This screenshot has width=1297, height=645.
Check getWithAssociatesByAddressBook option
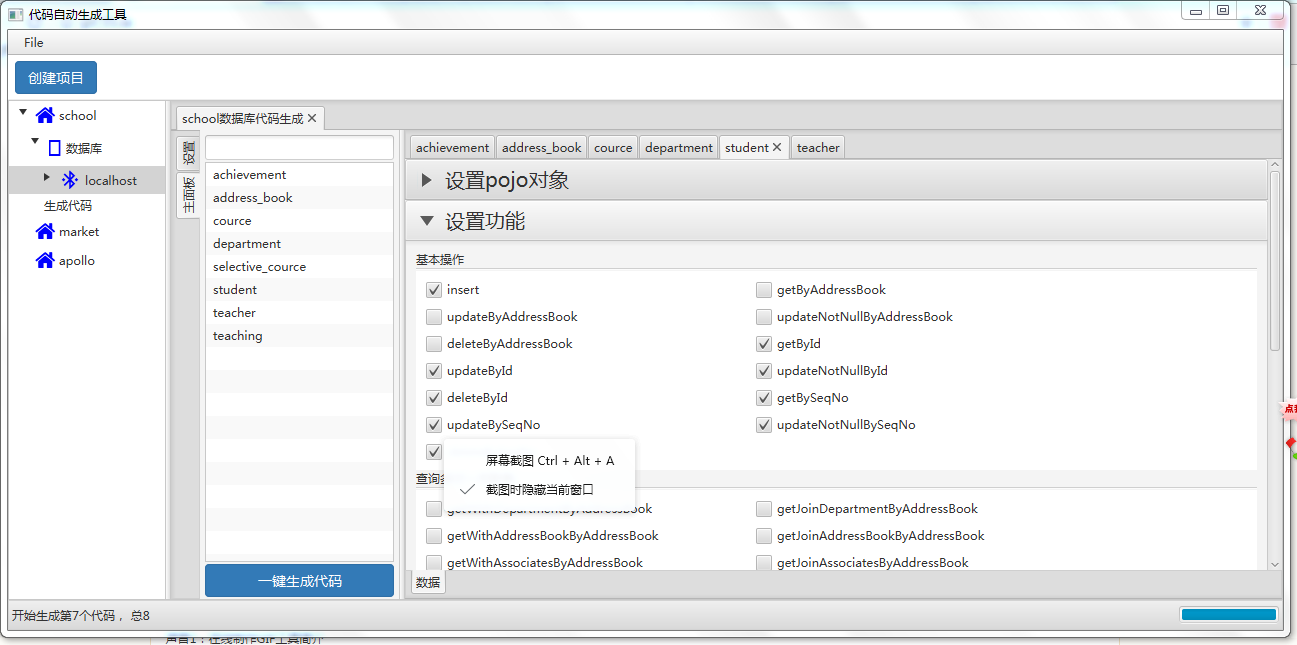(434, 563)
